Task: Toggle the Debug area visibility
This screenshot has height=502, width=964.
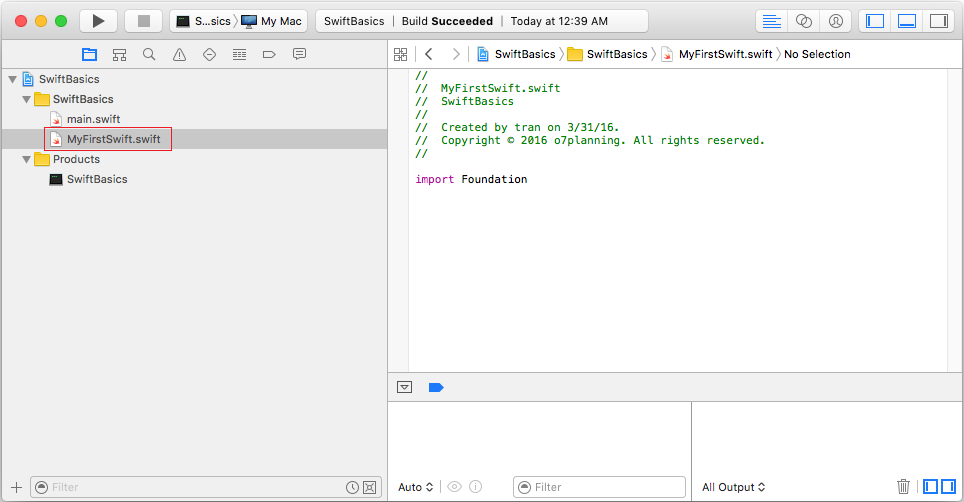Action: click(x=907, y=21)
